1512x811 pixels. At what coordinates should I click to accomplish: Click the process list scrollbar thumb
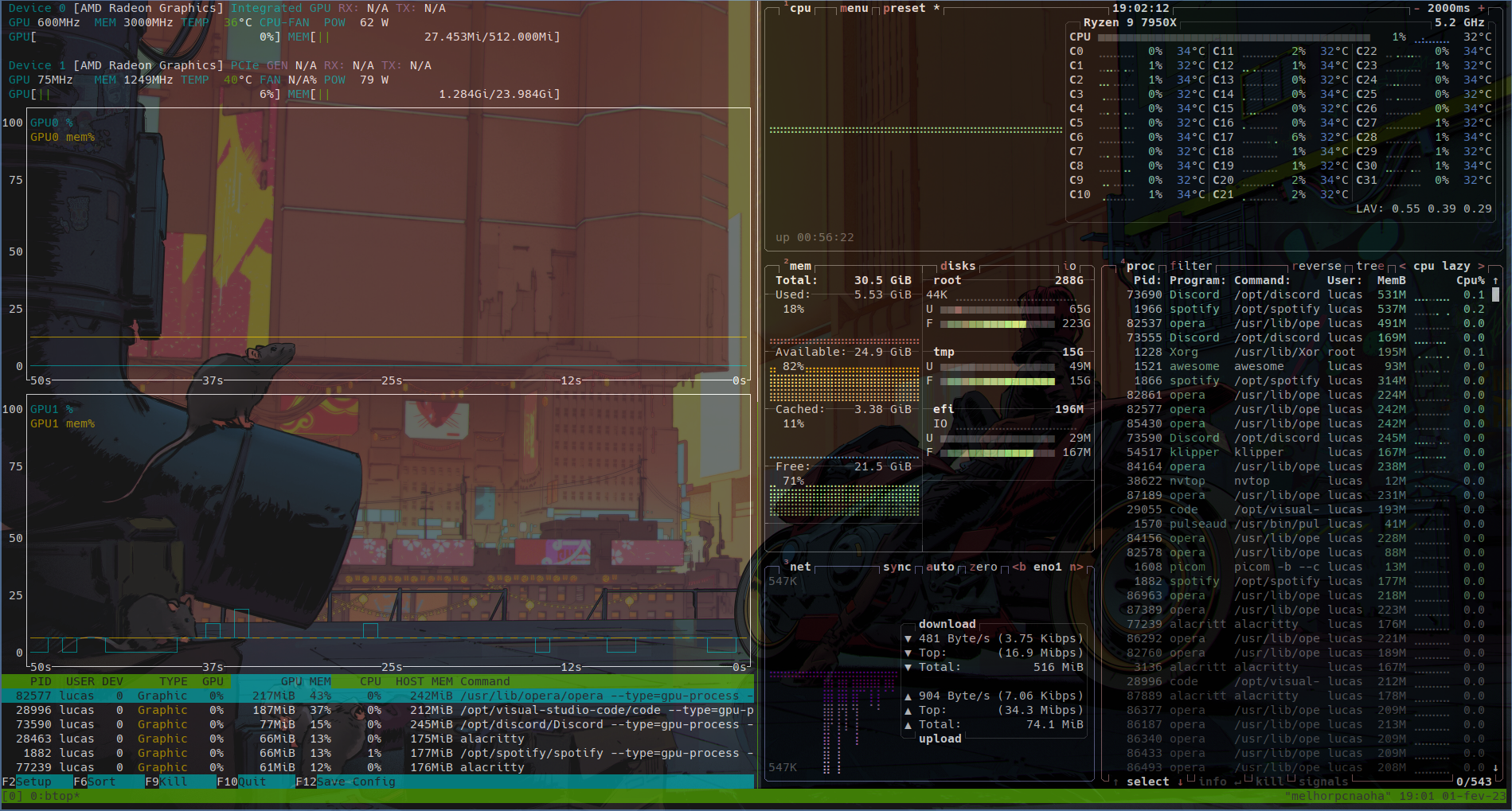click(x=1495, y=294)
